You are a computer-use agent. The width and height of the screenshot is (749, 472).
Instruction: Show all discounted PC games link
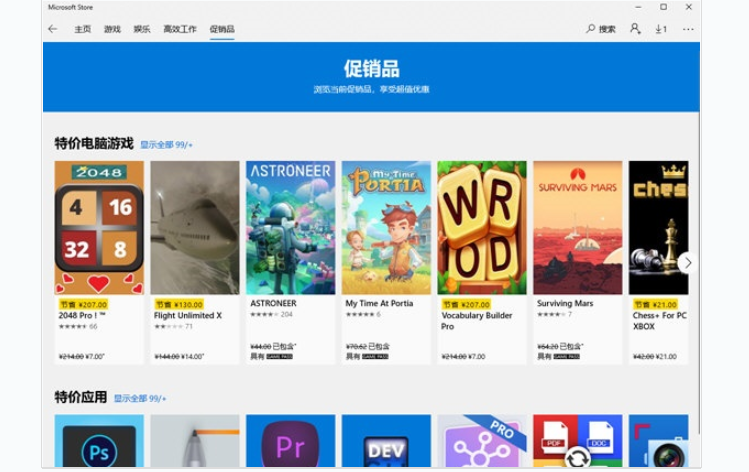(166, 145)
